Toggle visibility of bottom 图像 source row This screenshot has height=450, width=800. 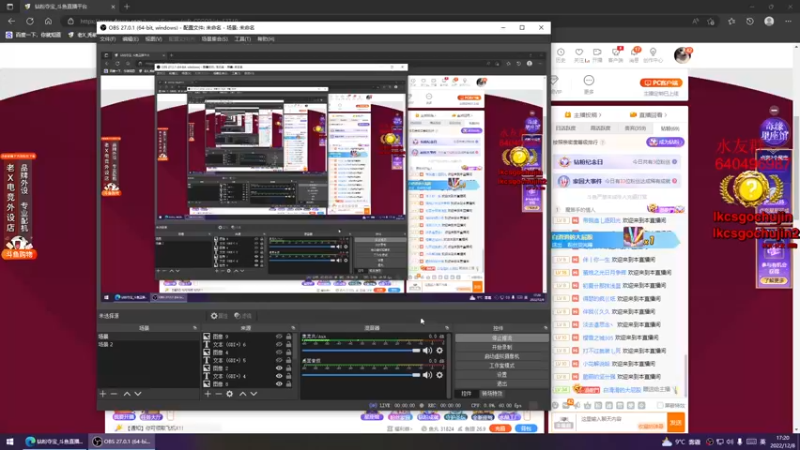click(279, 384)
